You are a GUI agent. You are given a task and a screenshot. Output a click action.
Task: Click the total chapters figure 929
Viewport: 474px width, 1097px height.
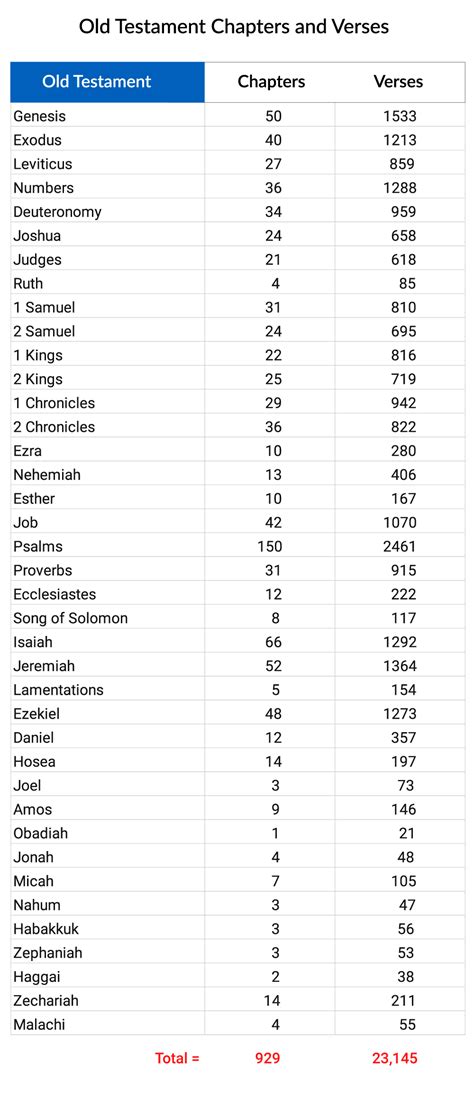(268, 1059)
